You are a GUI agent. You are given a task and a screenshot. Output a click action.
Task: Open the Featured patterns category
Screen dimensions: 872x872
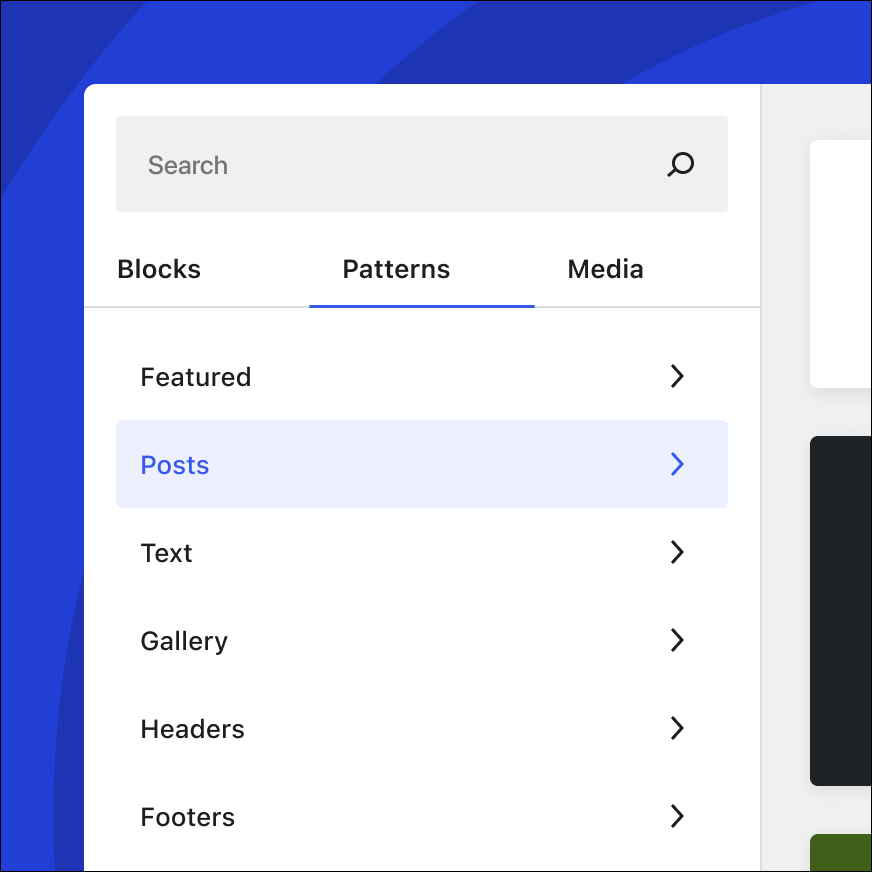pyautogui.click(x=196, y=377)
